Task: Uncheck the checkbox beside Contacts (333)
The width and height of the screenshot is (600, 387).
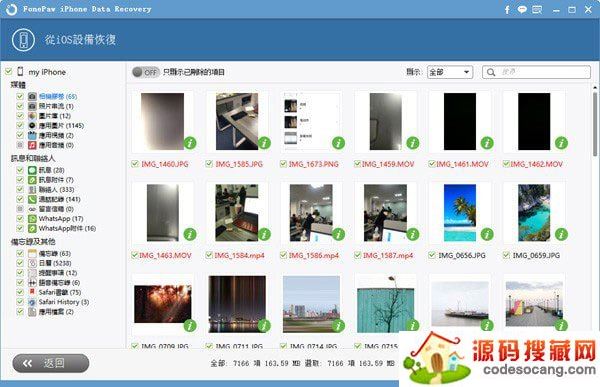Action: (20, 189)
